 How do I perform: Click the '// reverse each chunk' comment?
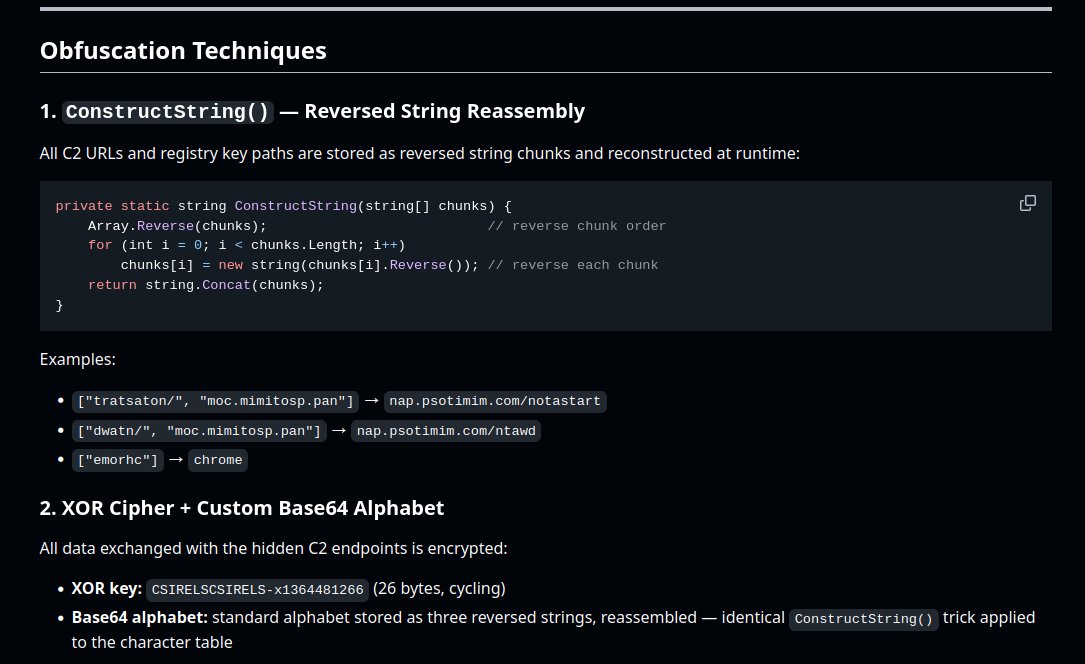click(573, 265)
